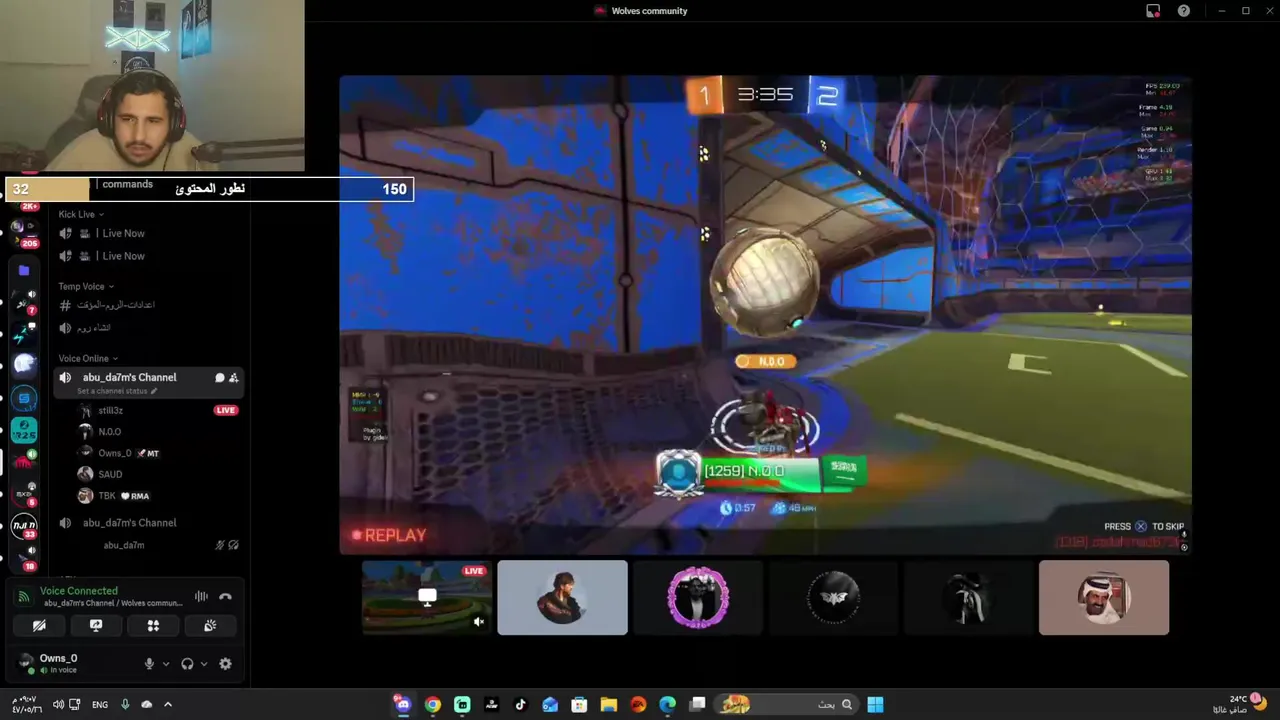This screenshot has height=720, width=1280.
Task: Start sharing your screen
Action: 96,626
